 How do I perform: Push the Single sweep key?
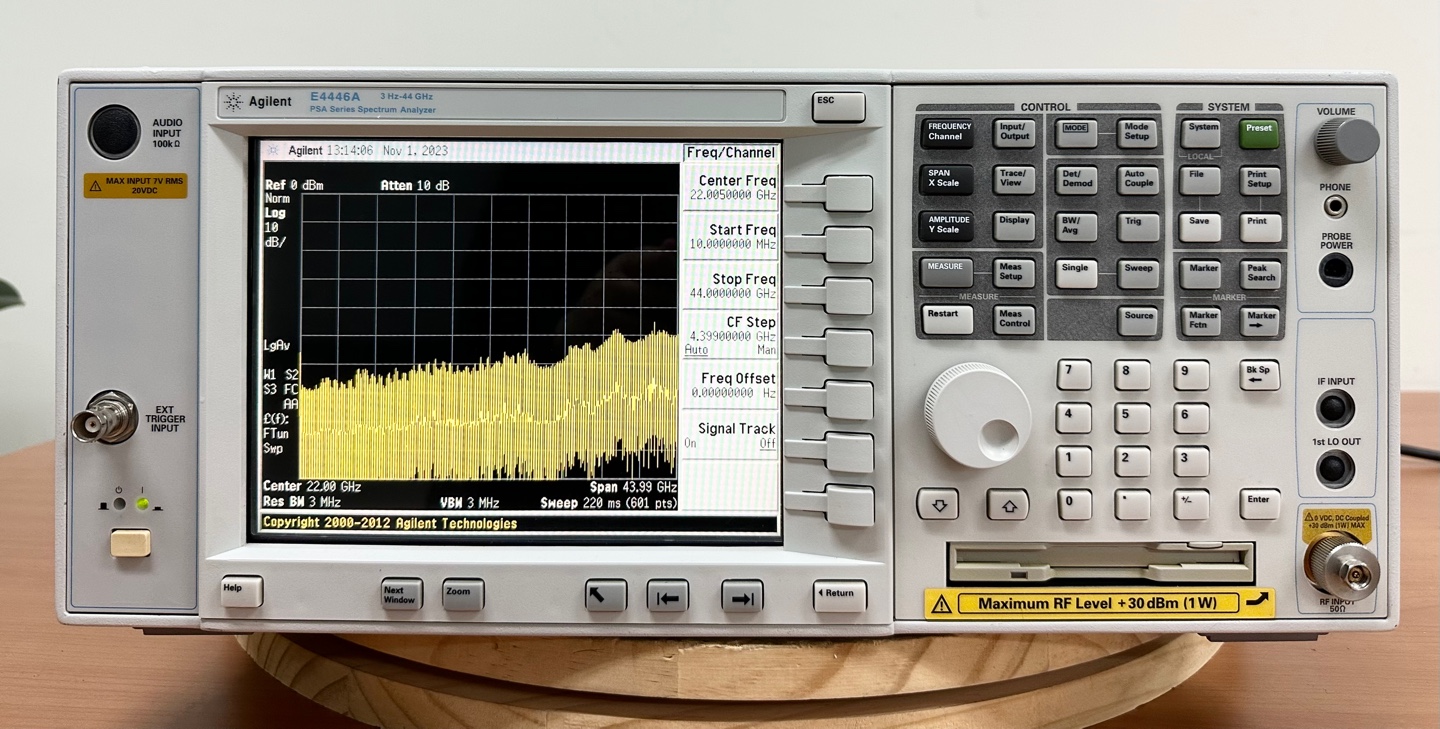point(1076,273)
